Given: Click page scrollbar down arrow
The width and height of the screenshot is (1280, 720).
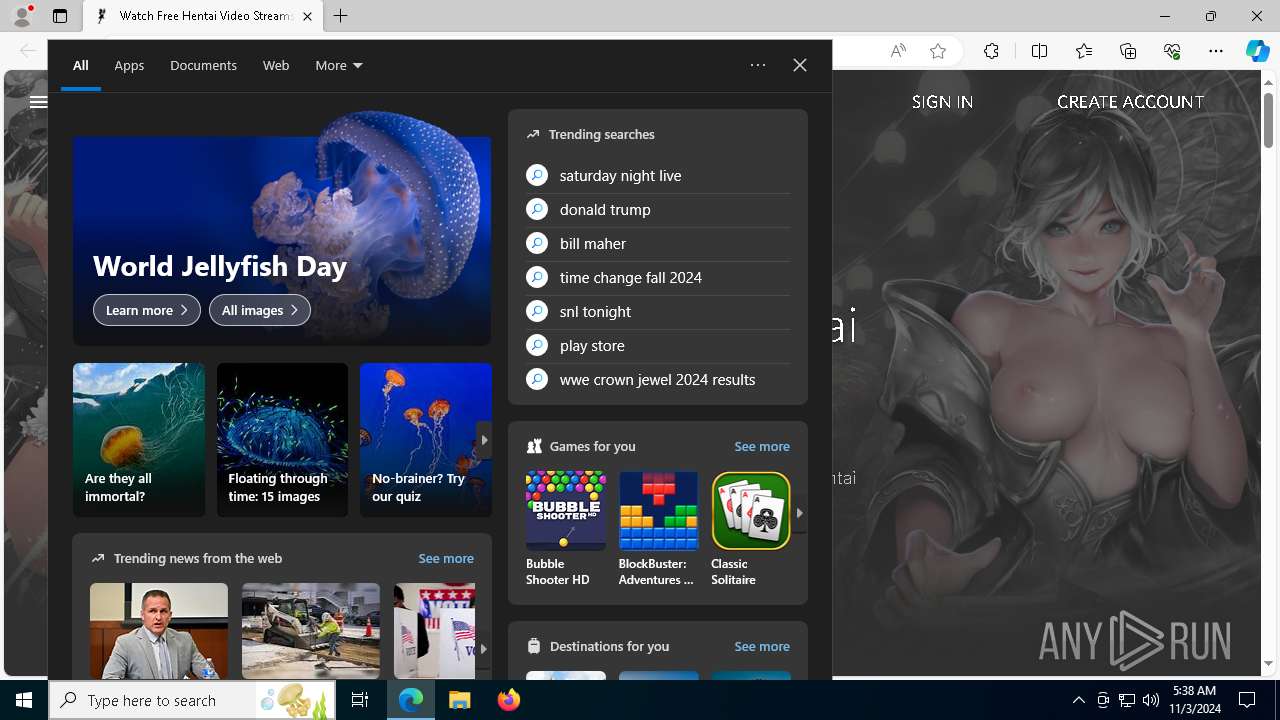Looking at the screenshot, I should 1269,664.
